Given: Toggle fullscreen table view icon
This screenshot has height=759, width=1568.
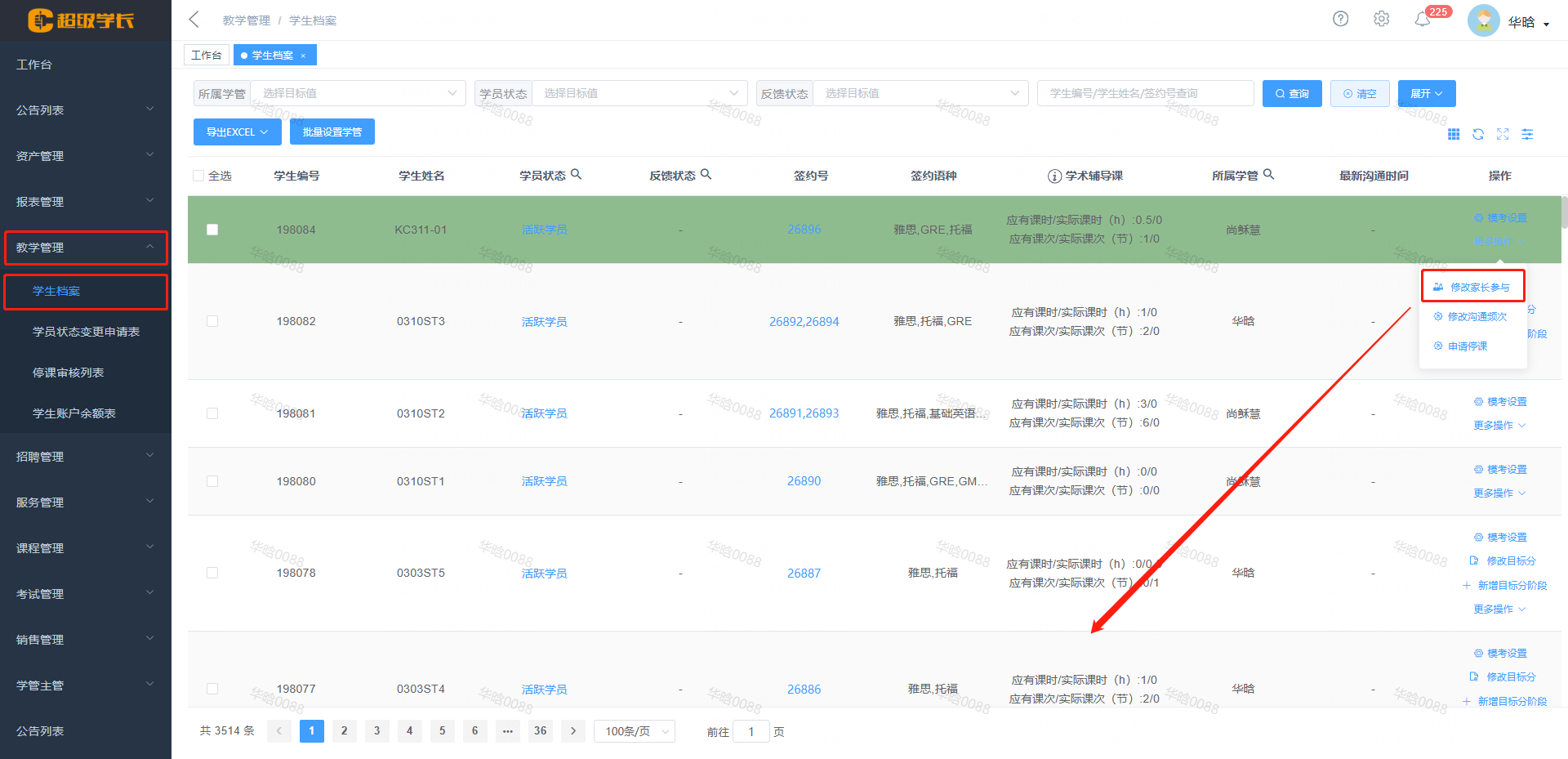Looking at the screenshot, I should pos(1503,134).
